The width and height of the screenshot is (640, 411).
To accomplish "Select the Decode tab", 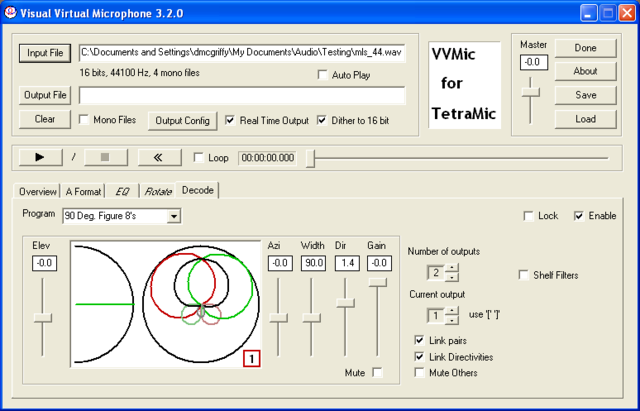I will 198,190.
